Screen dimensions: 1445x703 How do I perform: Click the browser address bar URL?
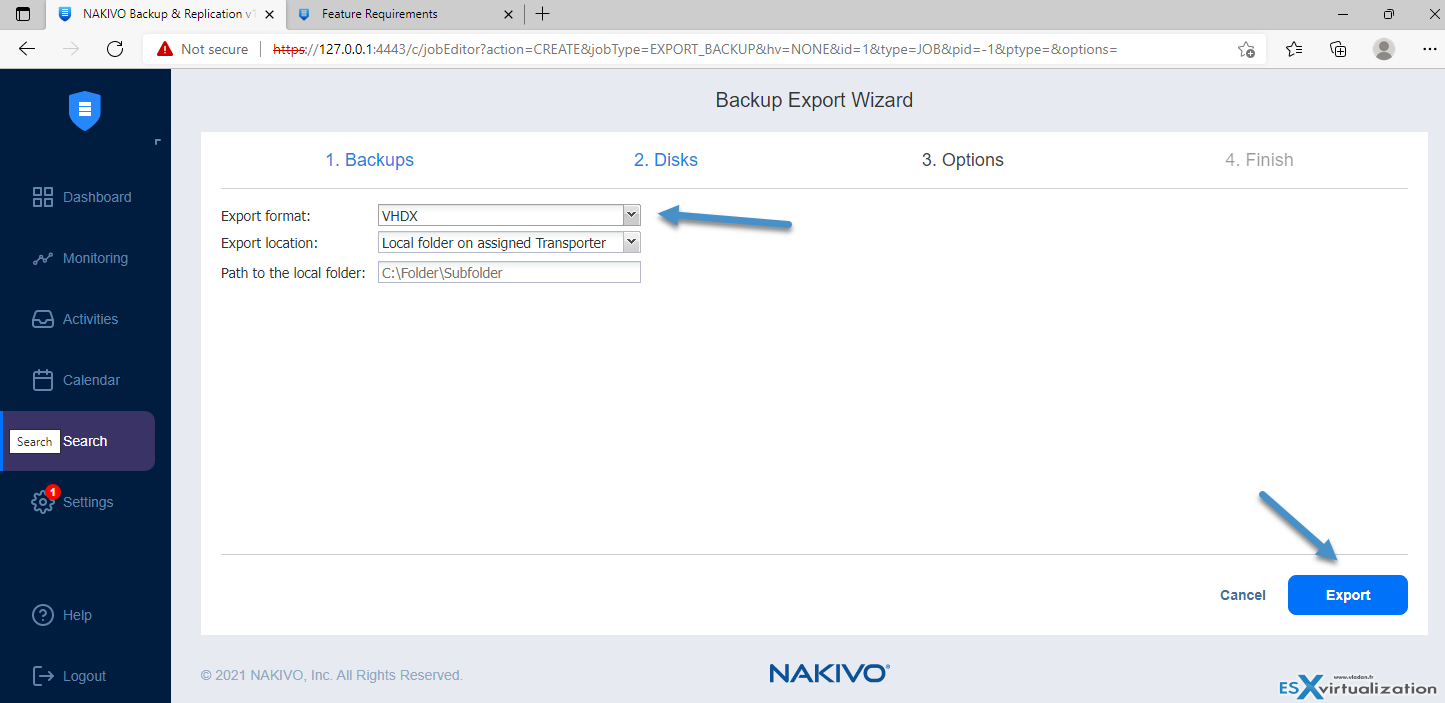tap(695, 49)
